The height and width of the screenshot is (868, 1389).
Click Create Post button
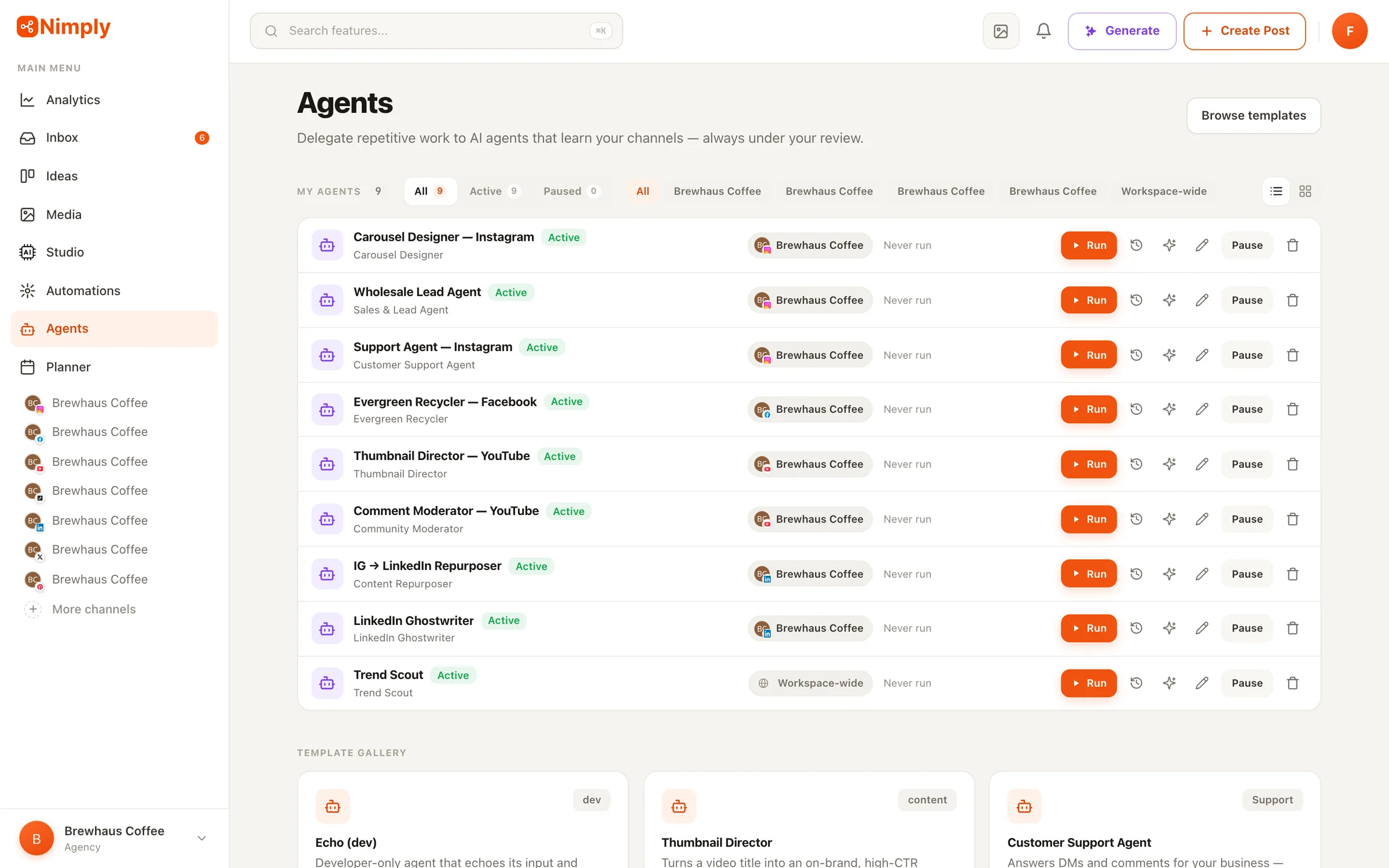tap(1244, 31)
